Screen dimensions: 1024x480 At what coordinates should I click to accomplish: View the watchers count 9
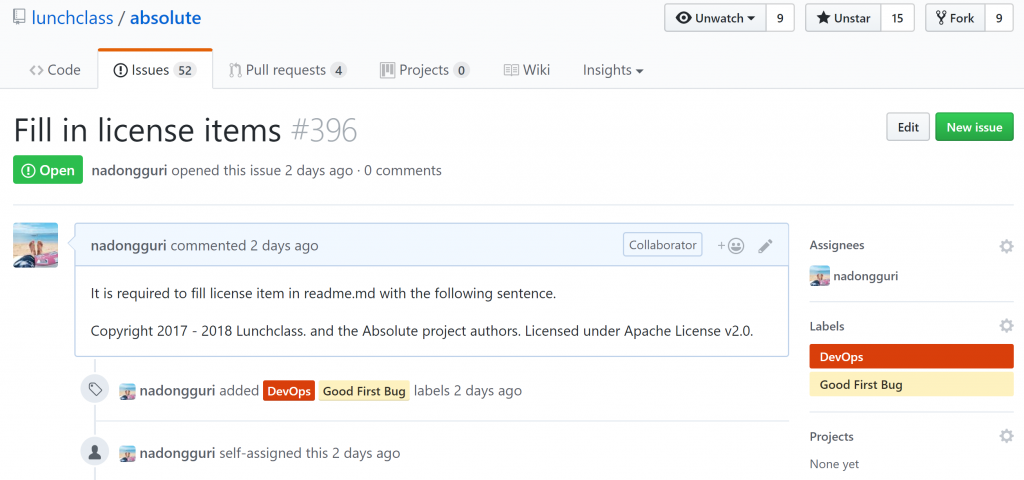coord(780,18)
